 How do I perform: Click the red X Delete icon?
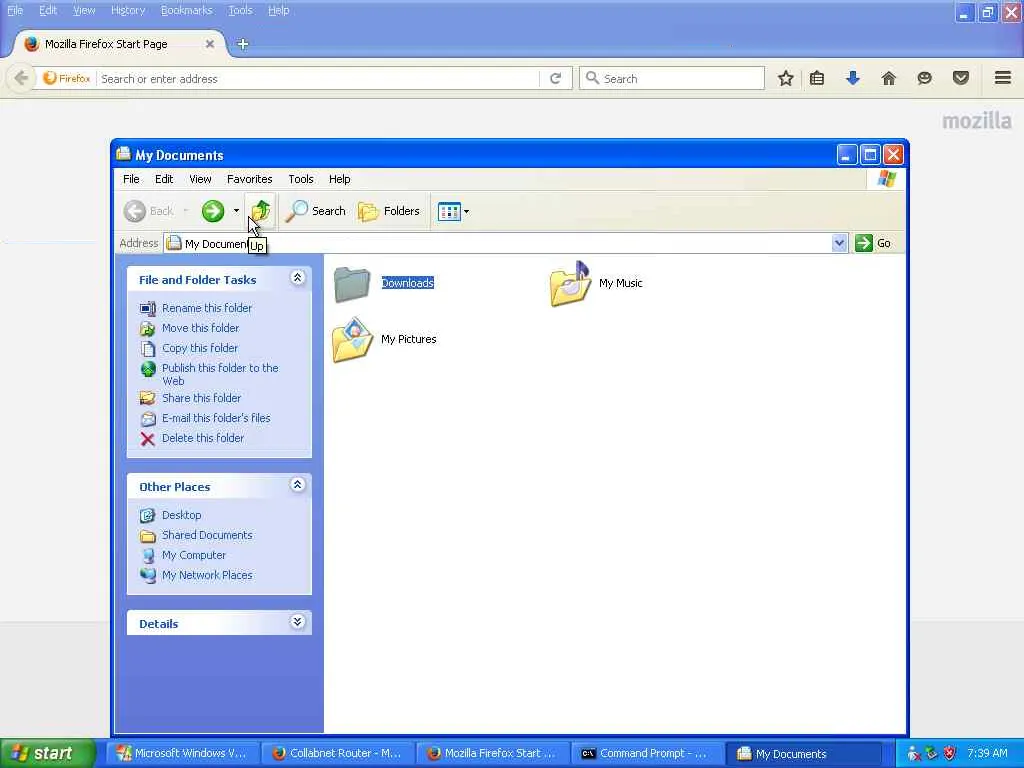click(x=148, y=439)
